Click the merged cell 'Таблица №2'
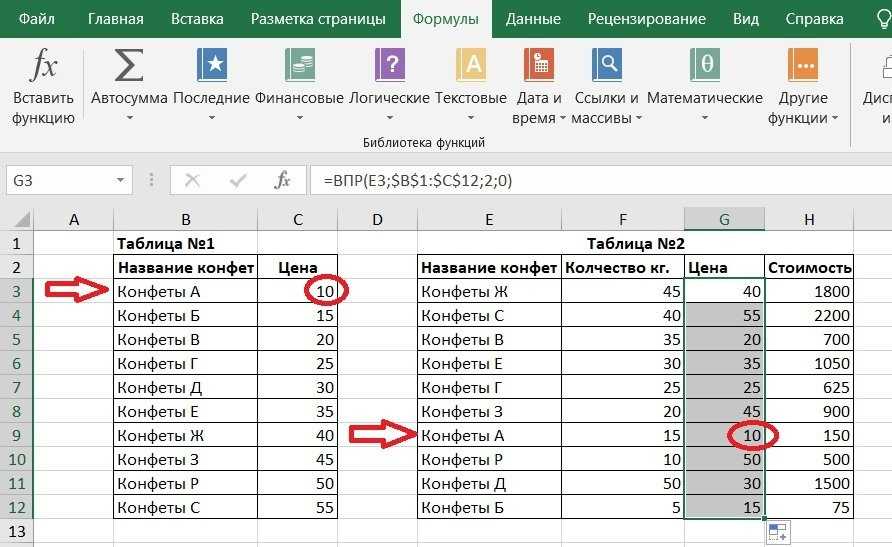This screenshot has height=547, width=892. 635,244
